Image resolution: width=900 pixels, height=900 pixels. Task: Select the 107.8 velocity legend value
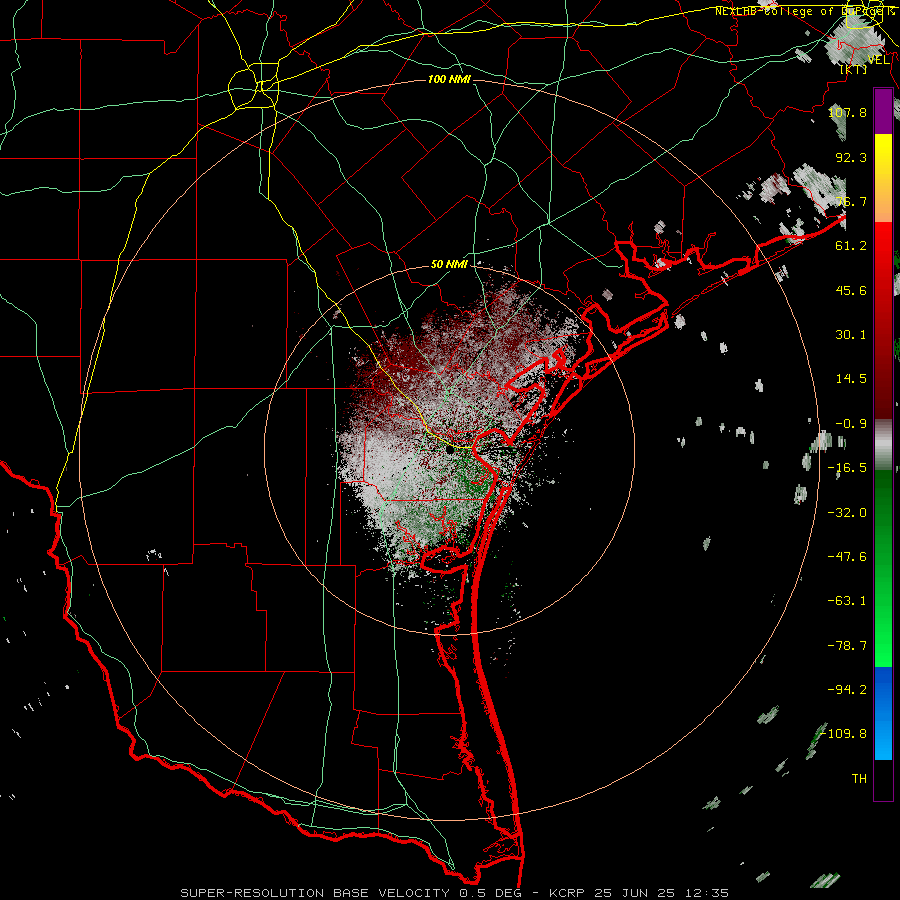point(847,112)
